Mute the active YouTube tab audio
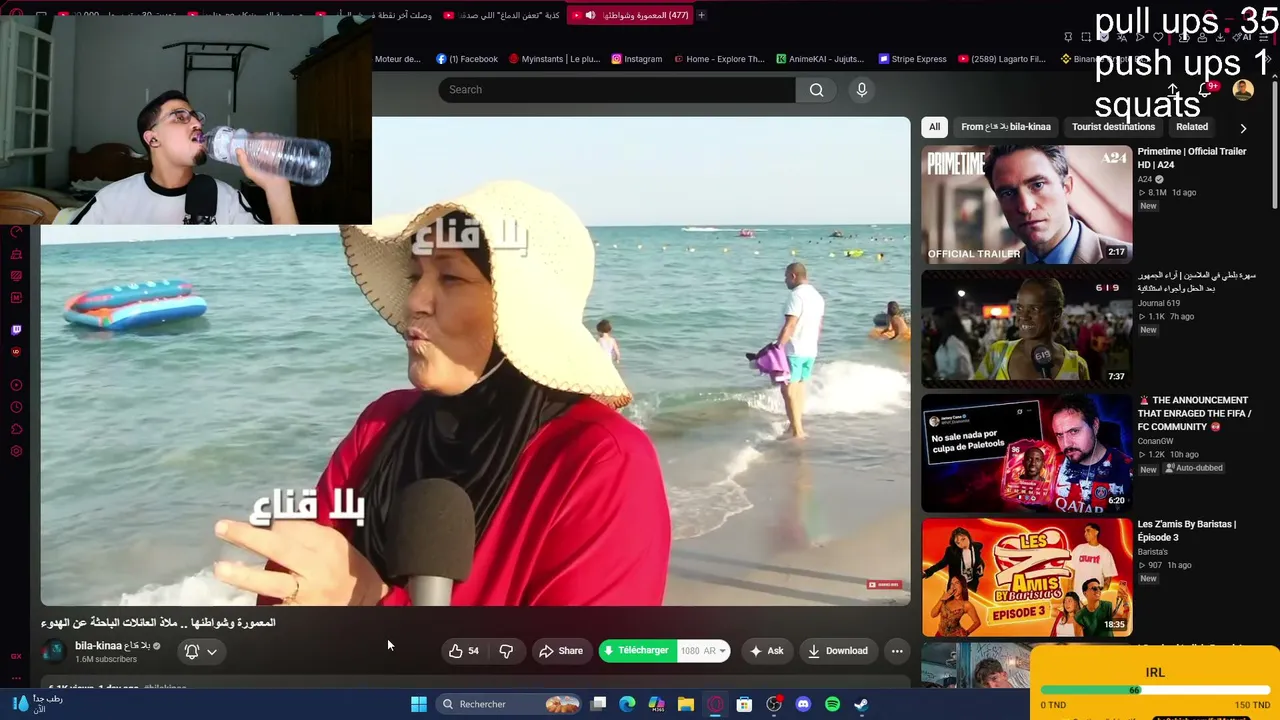The image size is (1280, 720). [x=590, y=15]
